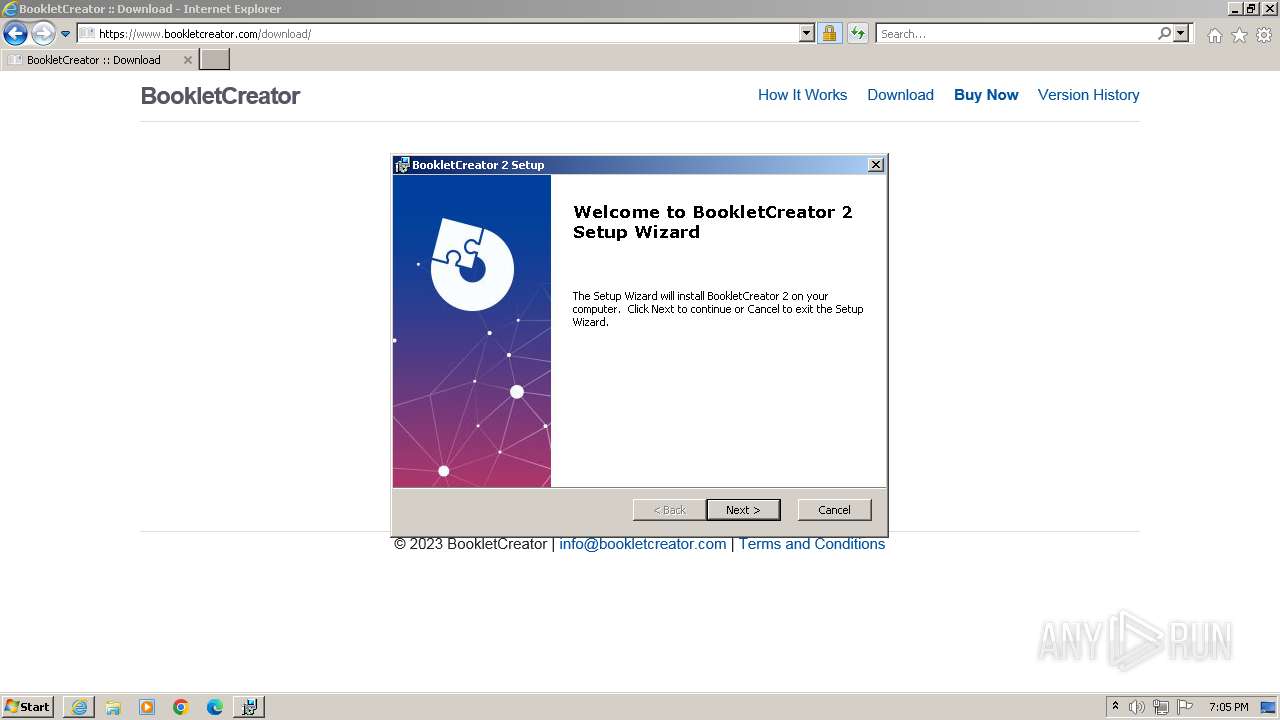Open the File Explorer taskbar icon
This screenshot has width=1280, height=720.
click(113, 707)
